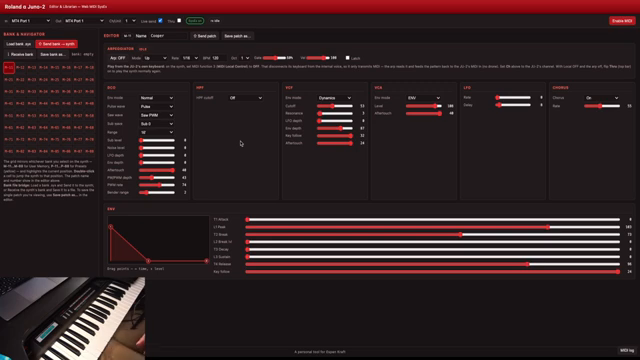Select patch cell 11 in bank grid
This screenshot has width=640, height=360.
pos(9,68)
